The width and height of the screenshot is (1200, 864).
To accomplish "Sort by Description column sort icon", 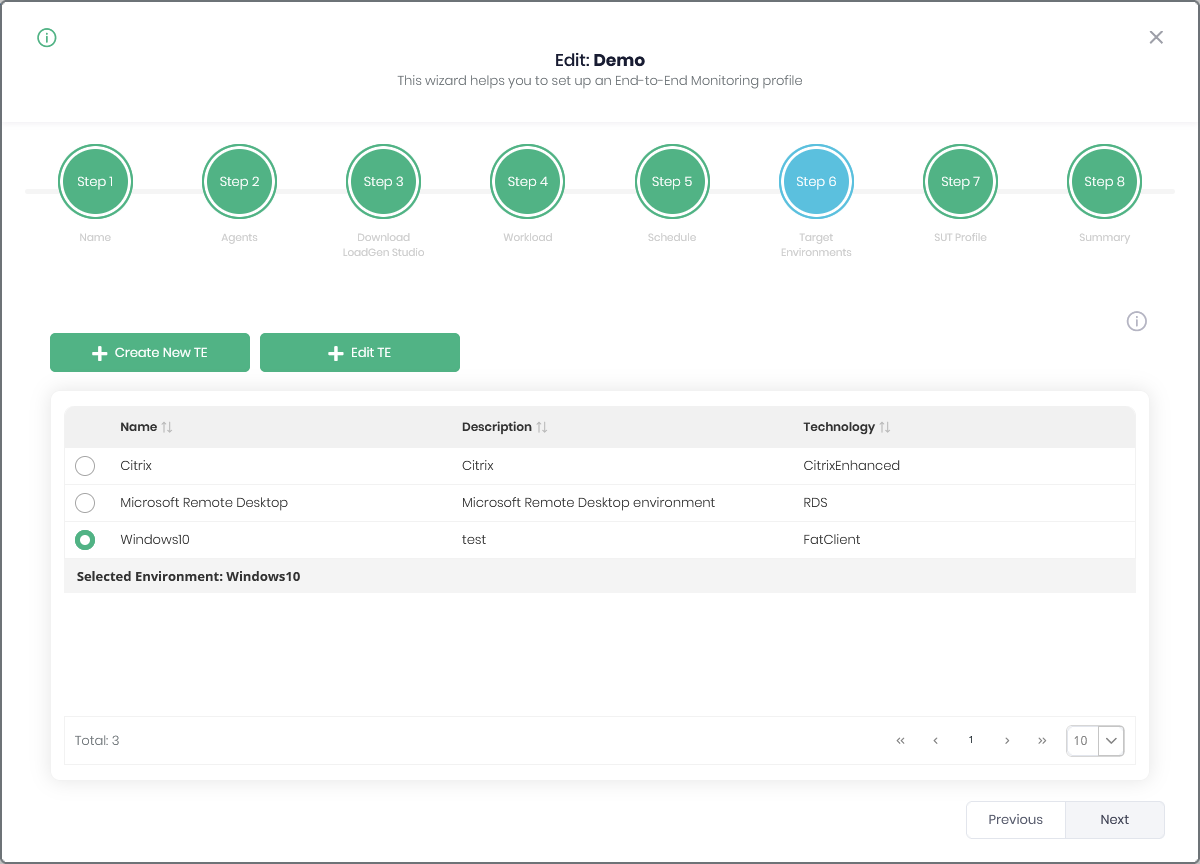I will coord(542,427).
